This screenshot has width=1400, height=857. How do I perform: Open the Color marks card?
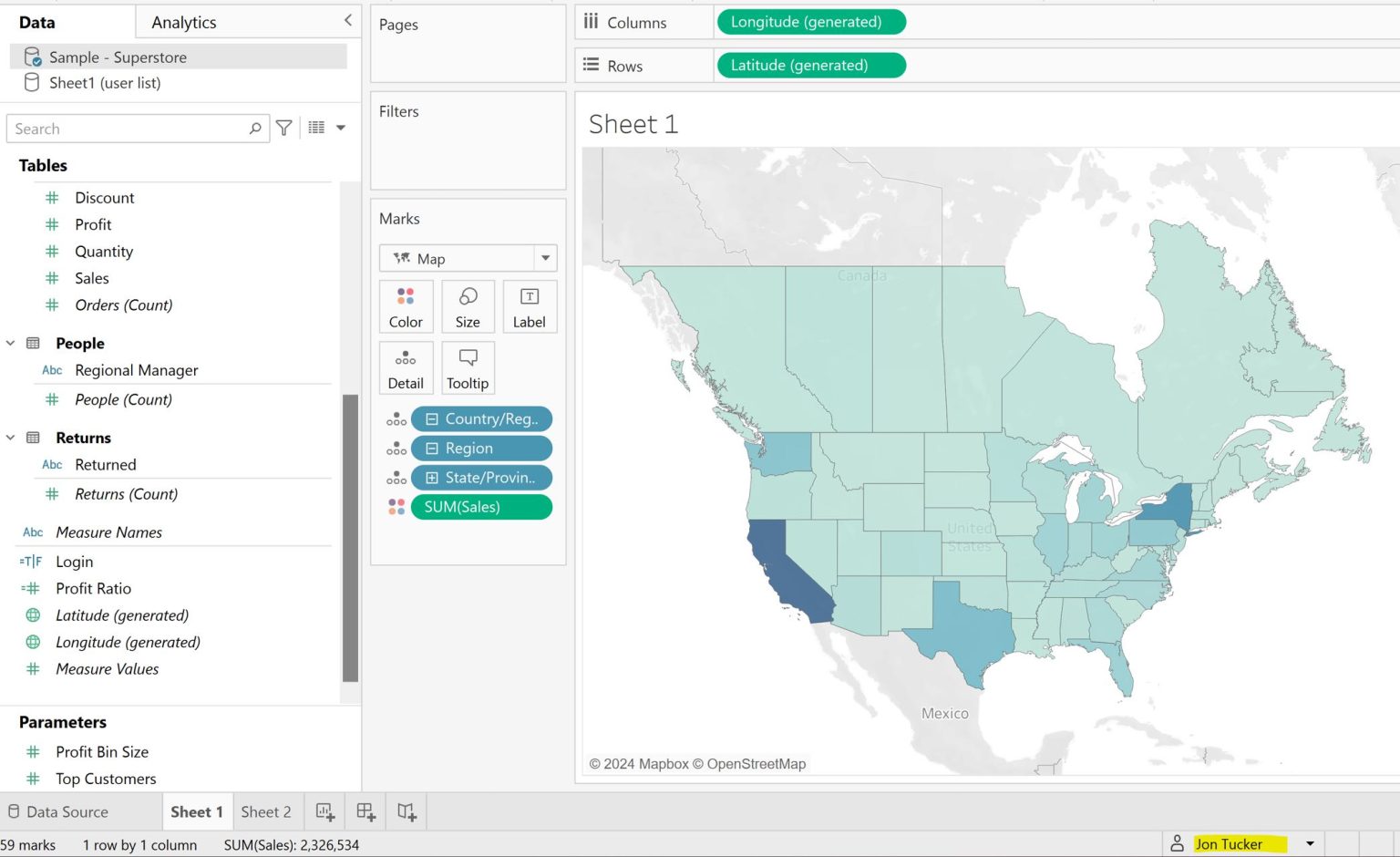point(406,306)
